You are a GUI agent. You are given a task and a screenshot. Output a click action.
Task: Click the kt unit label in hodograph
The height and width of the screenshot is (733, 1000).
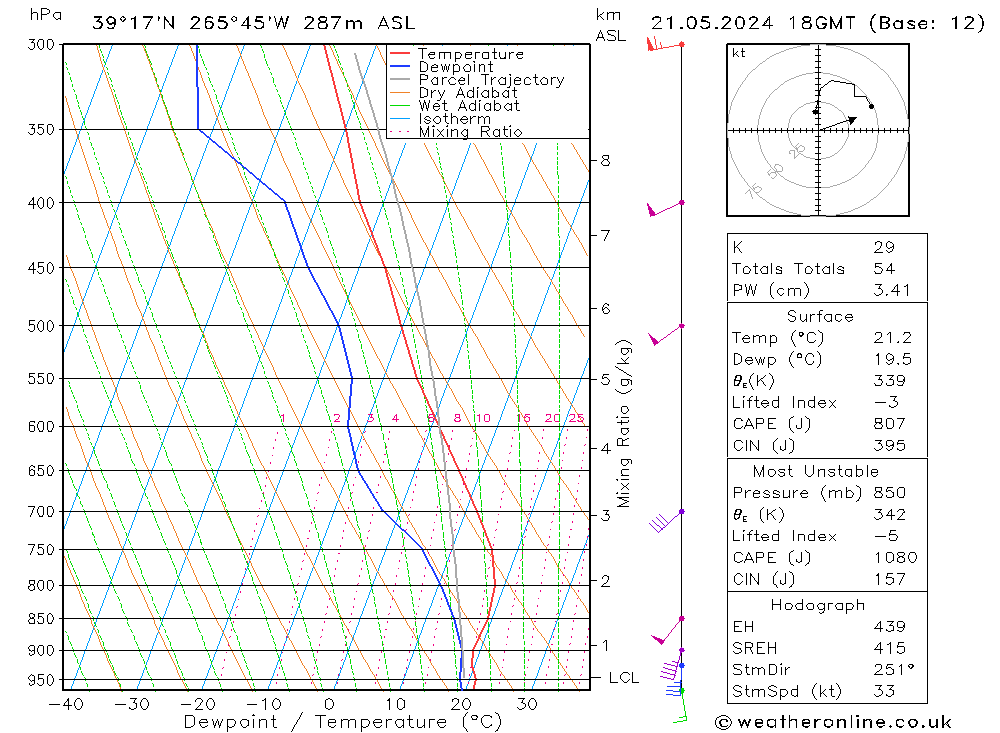(739, 54)
